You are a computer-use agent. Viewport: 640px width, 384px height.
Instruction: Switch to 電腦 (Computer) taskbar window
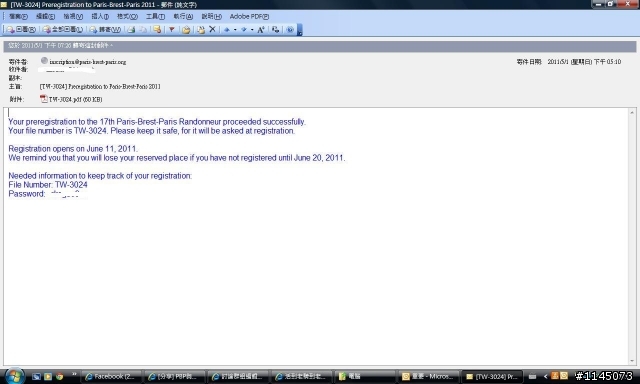point(364,376)
